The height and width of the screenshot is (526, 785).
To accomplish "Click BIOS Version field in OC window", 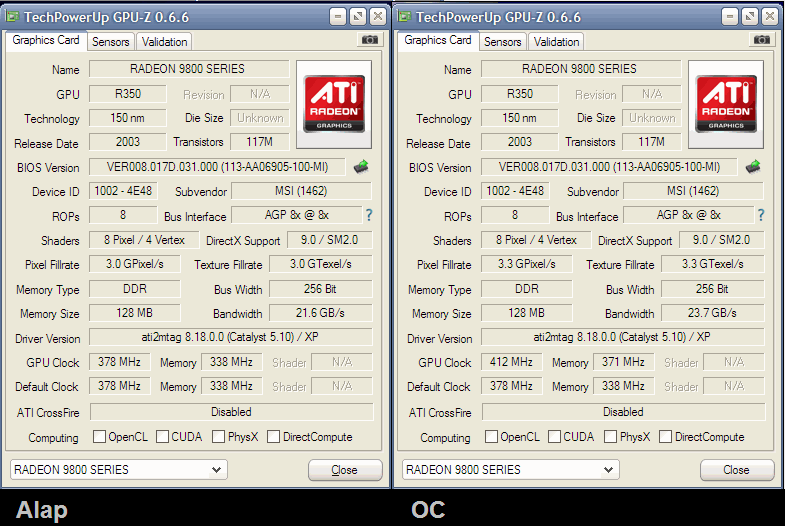I will coord(609,167).
